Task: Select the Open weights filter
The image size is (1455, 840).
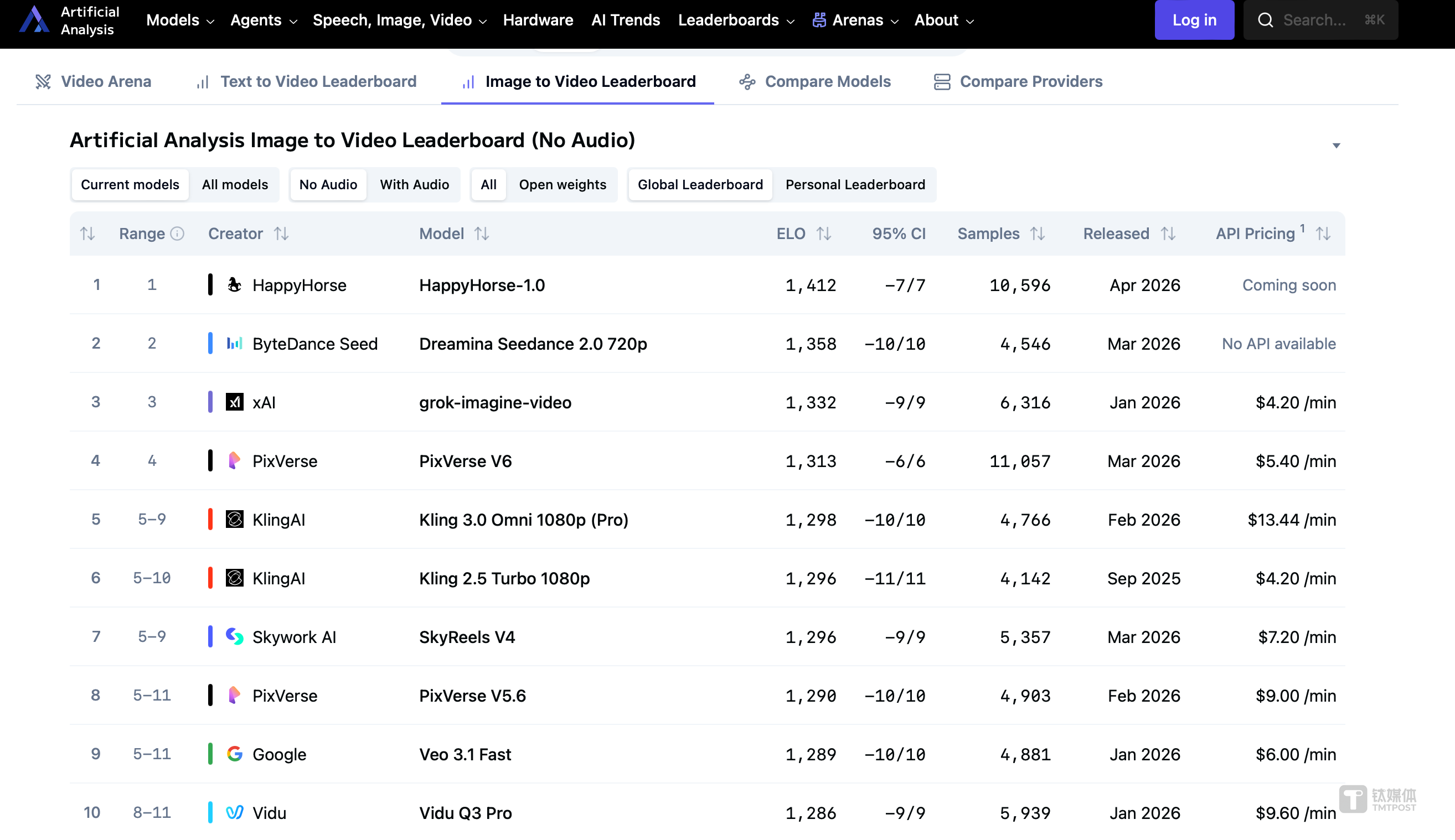Action: [x=562, y=185]
